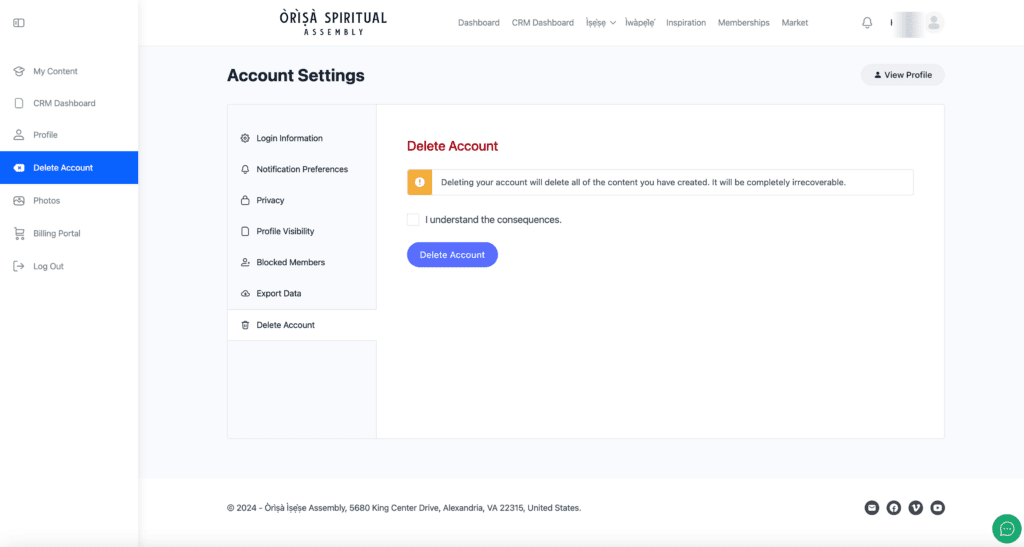
Task: Open Export Data settings tab
Action: (278, 293)
